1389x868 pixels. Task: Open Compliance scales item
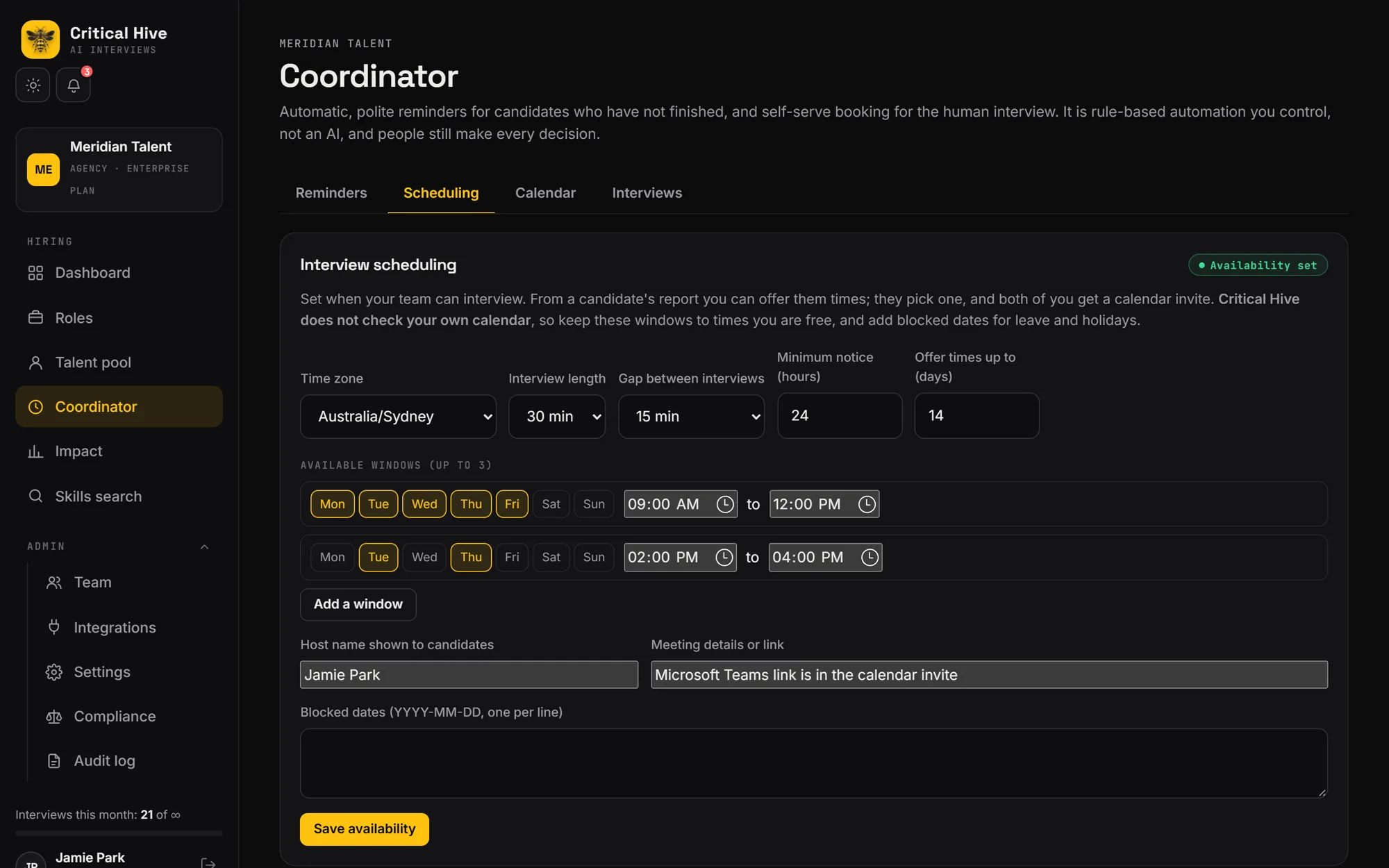pos(128,717)
